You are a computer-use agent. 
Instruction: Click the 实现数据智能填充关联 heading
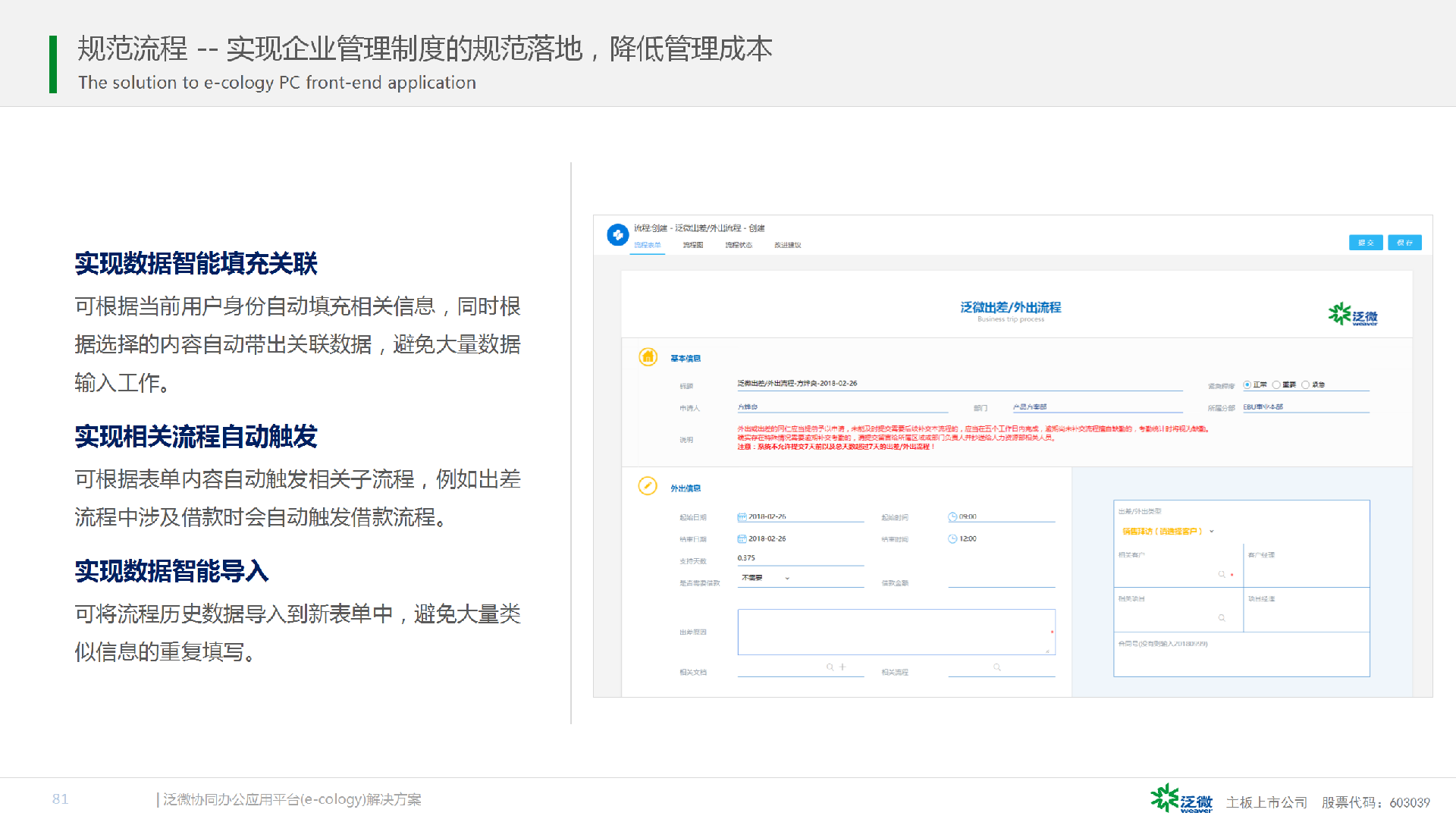(196, 264)
